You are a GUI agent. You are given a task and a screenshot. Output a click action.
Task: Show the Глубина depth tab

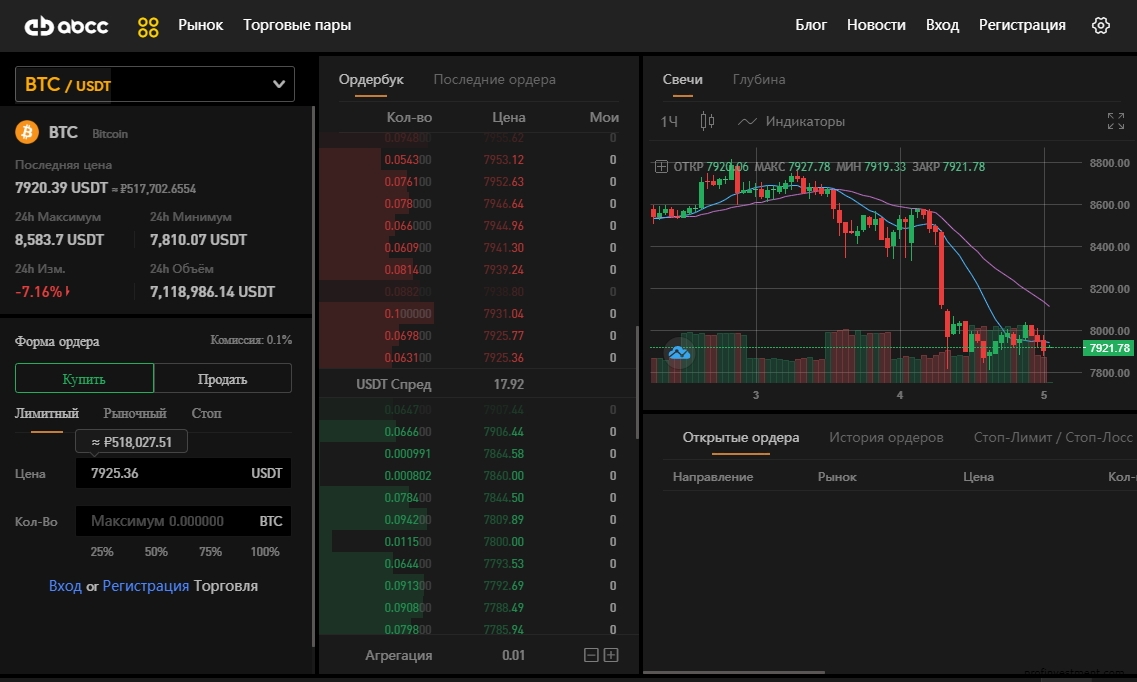click(x=758, y=80)
